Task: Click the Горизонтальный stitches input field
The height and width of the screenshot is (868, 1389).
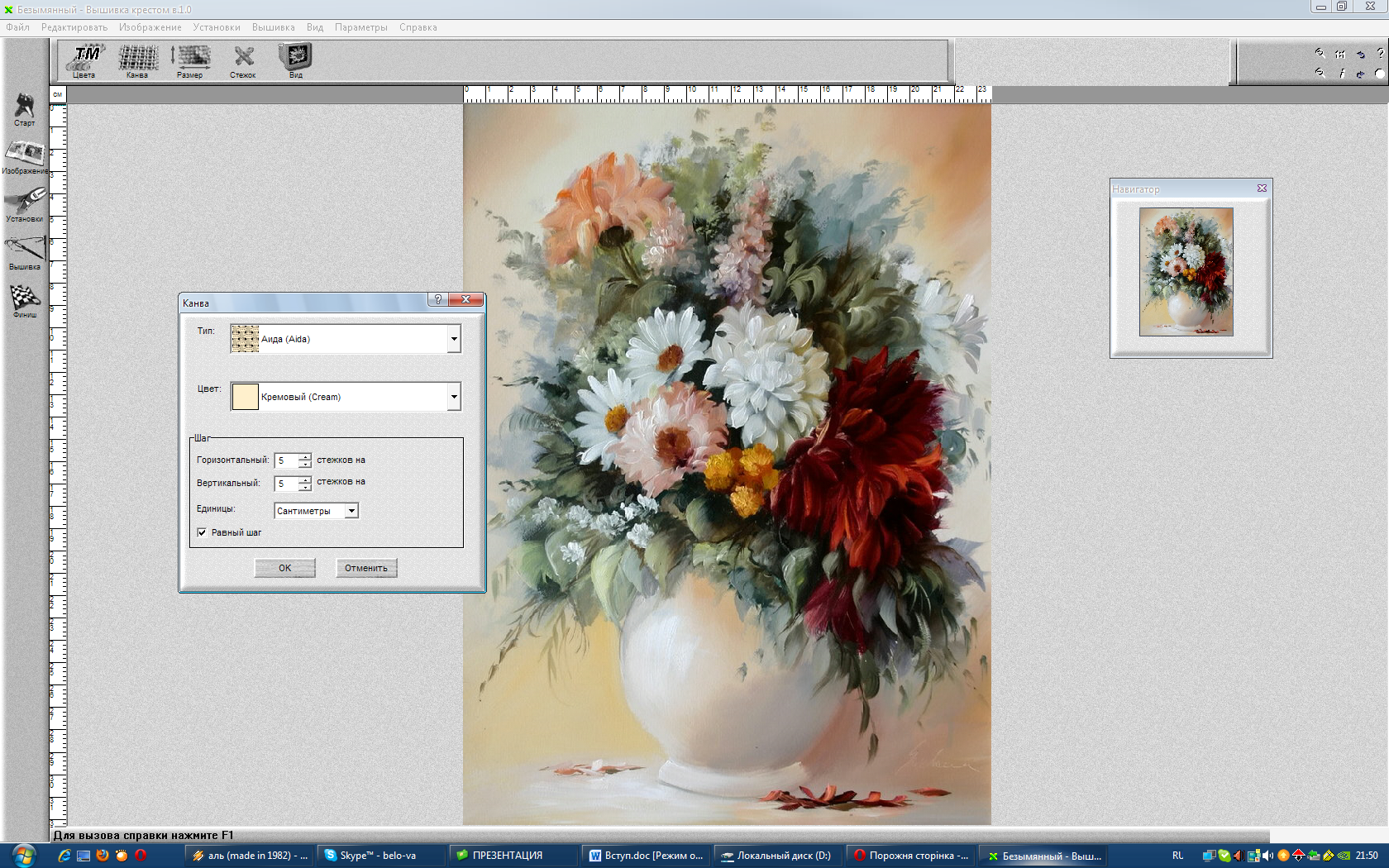Action: (287, 460)
